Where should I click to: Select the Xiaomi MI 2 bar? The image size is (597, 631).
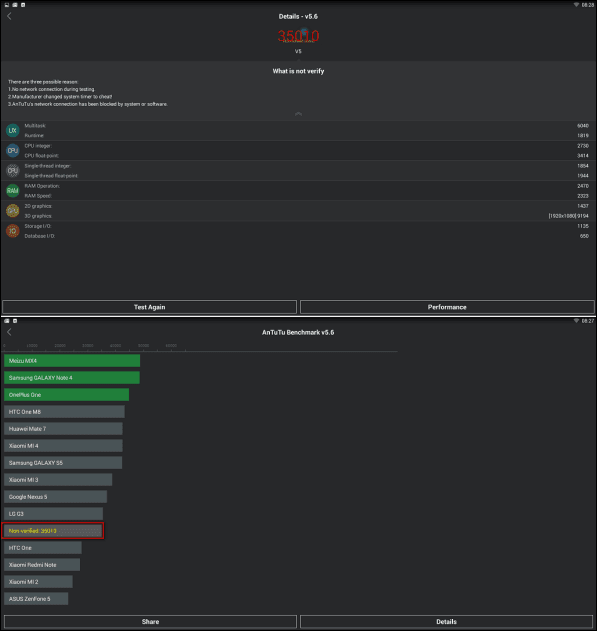point(38,582)
